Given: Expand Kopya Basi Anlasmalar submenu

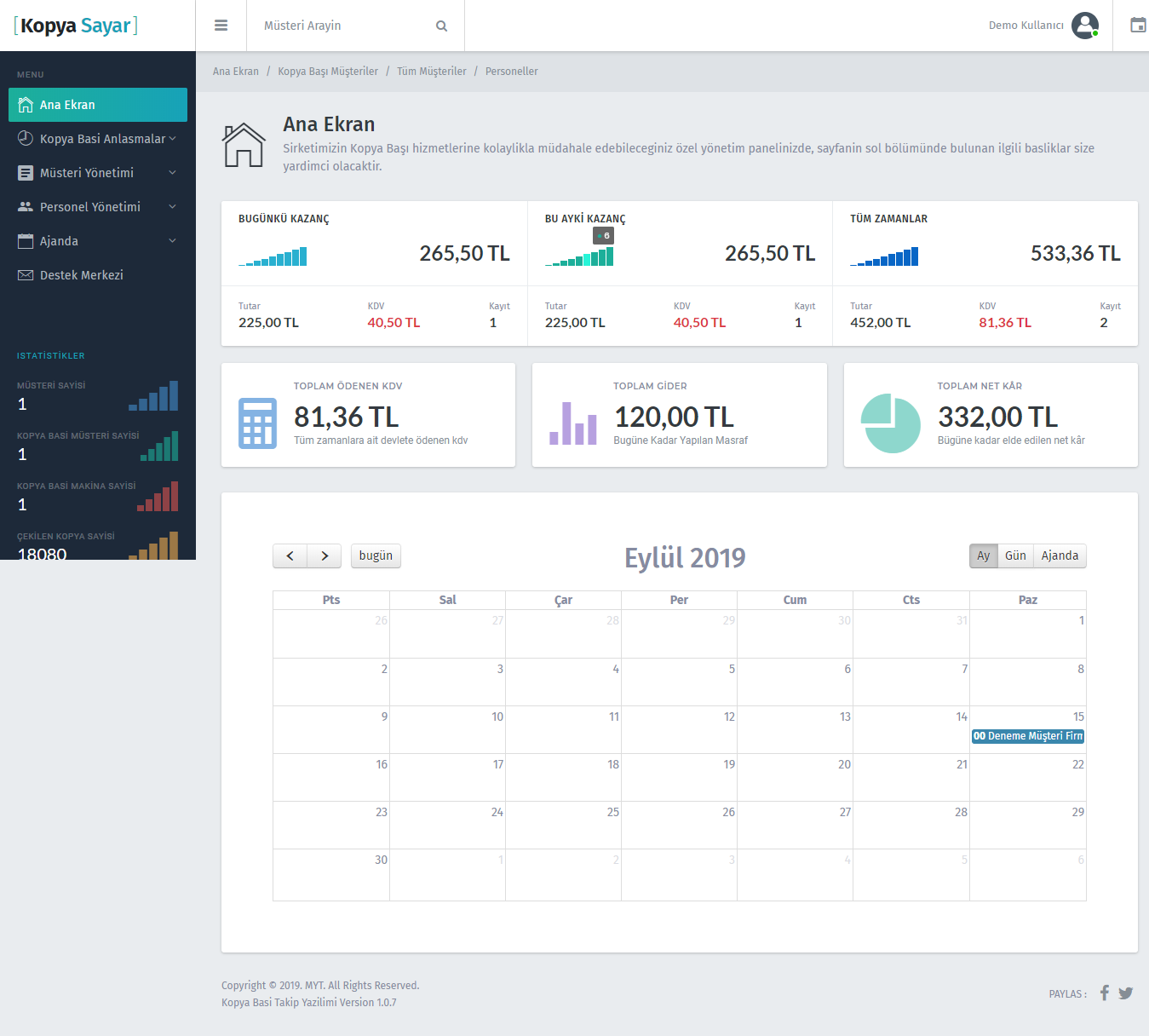Looking at the screenshot, I should click(97, 139).
